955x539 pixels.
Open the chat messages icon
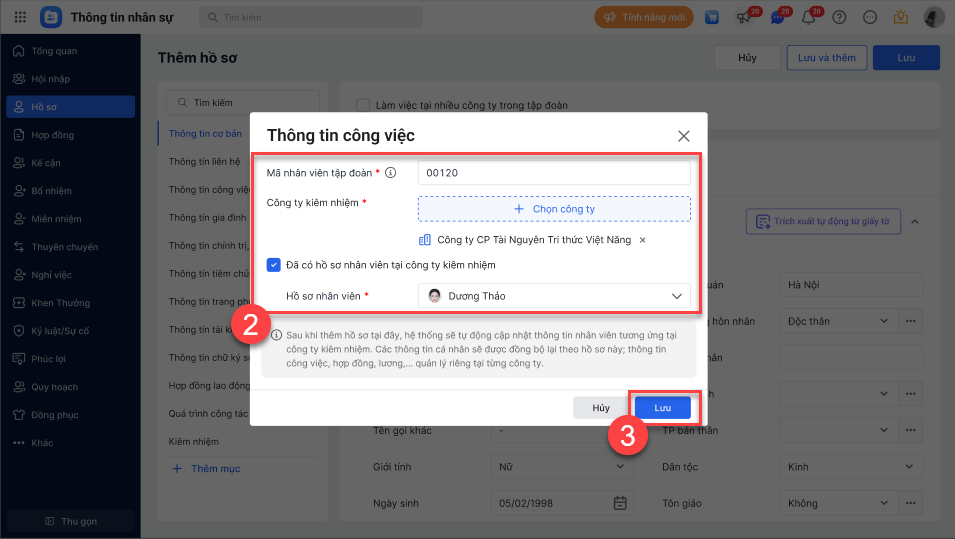click(x=777, y=17)
